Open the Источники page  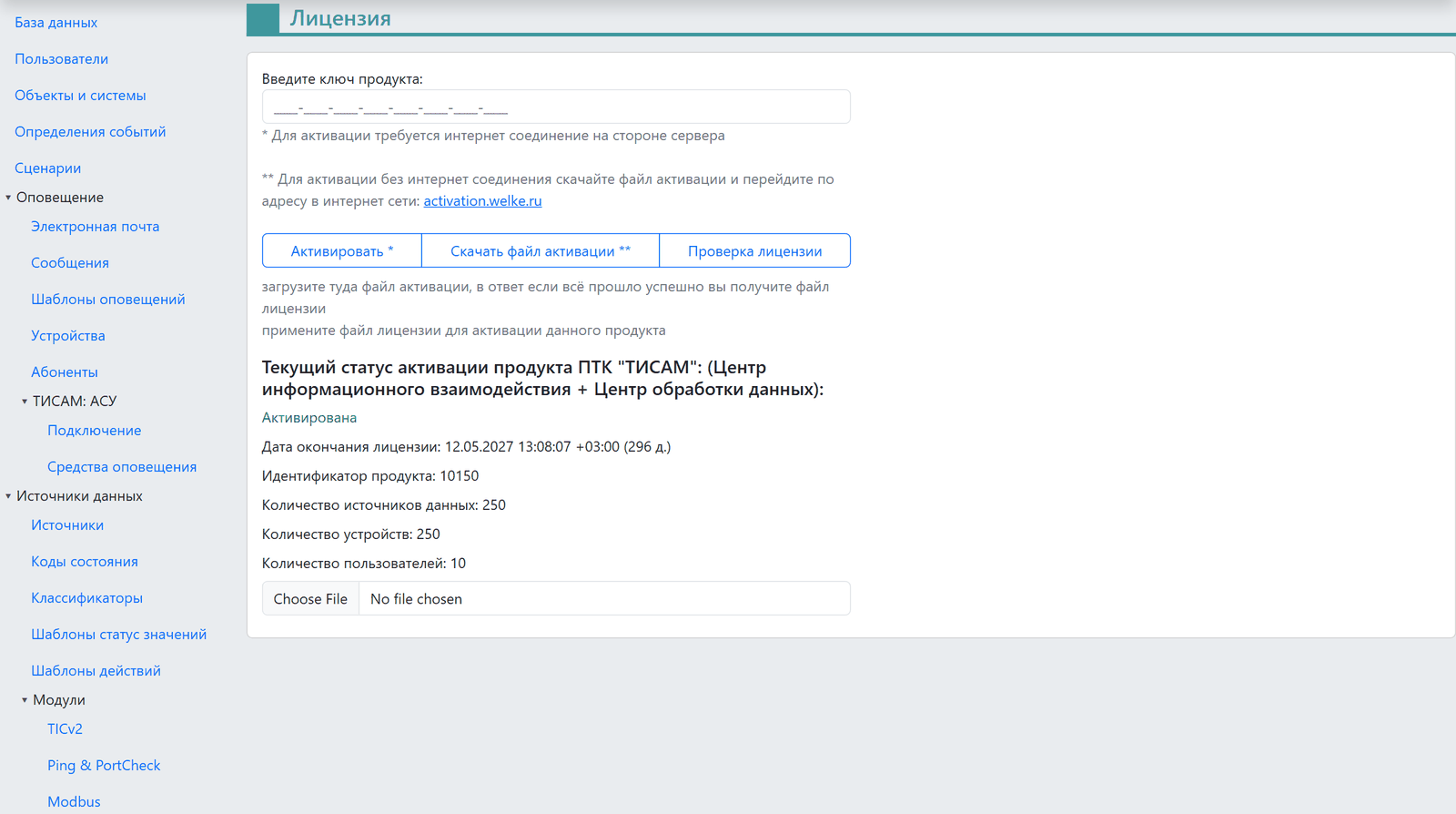(x=67, y=525)
